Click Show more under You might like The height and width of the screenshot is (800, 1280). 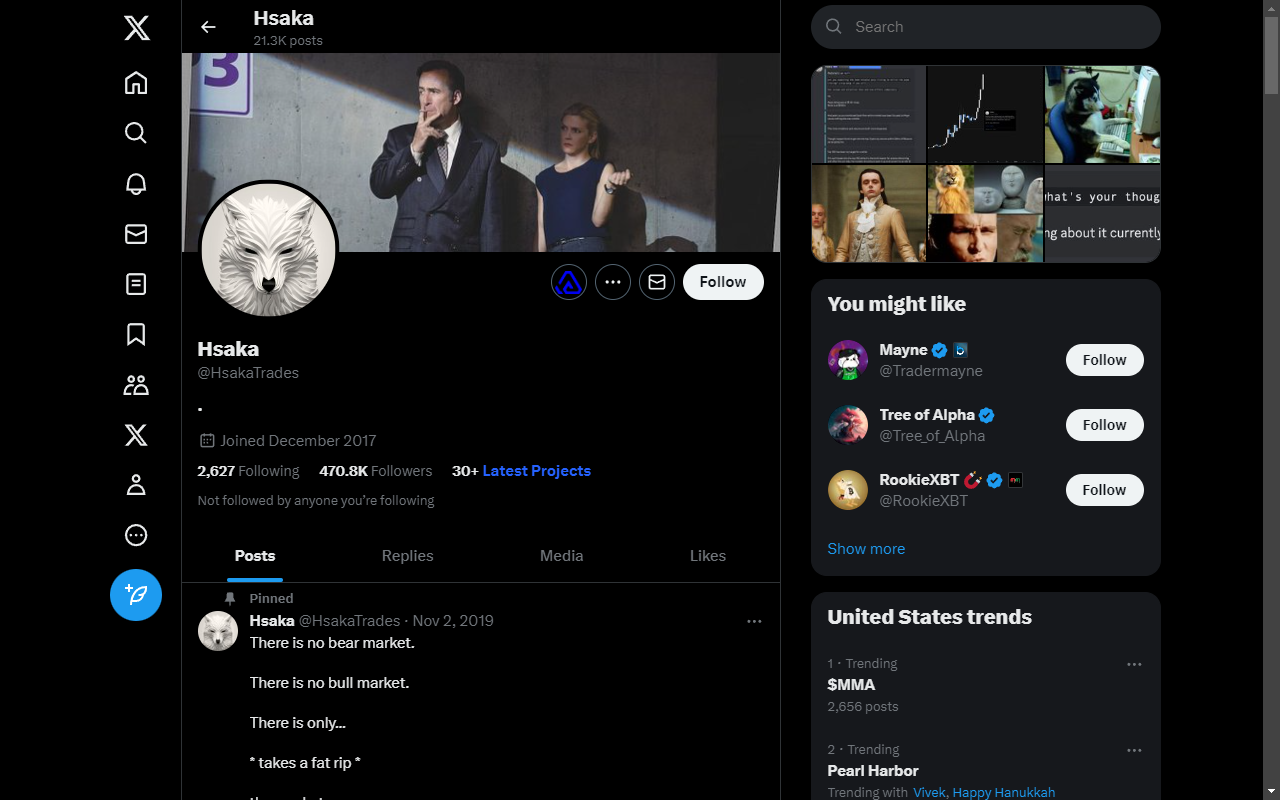click(866, 549)
